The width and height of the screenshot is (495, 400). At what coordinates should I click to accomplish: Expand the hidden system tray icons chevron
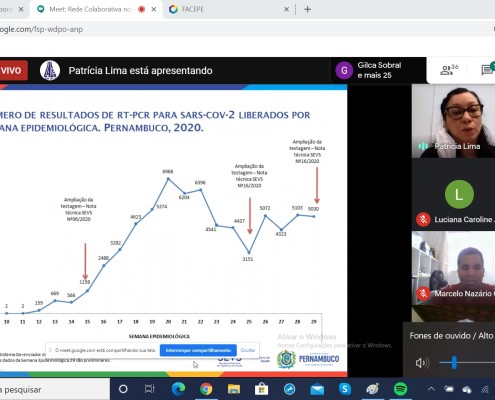click(431, 389)
